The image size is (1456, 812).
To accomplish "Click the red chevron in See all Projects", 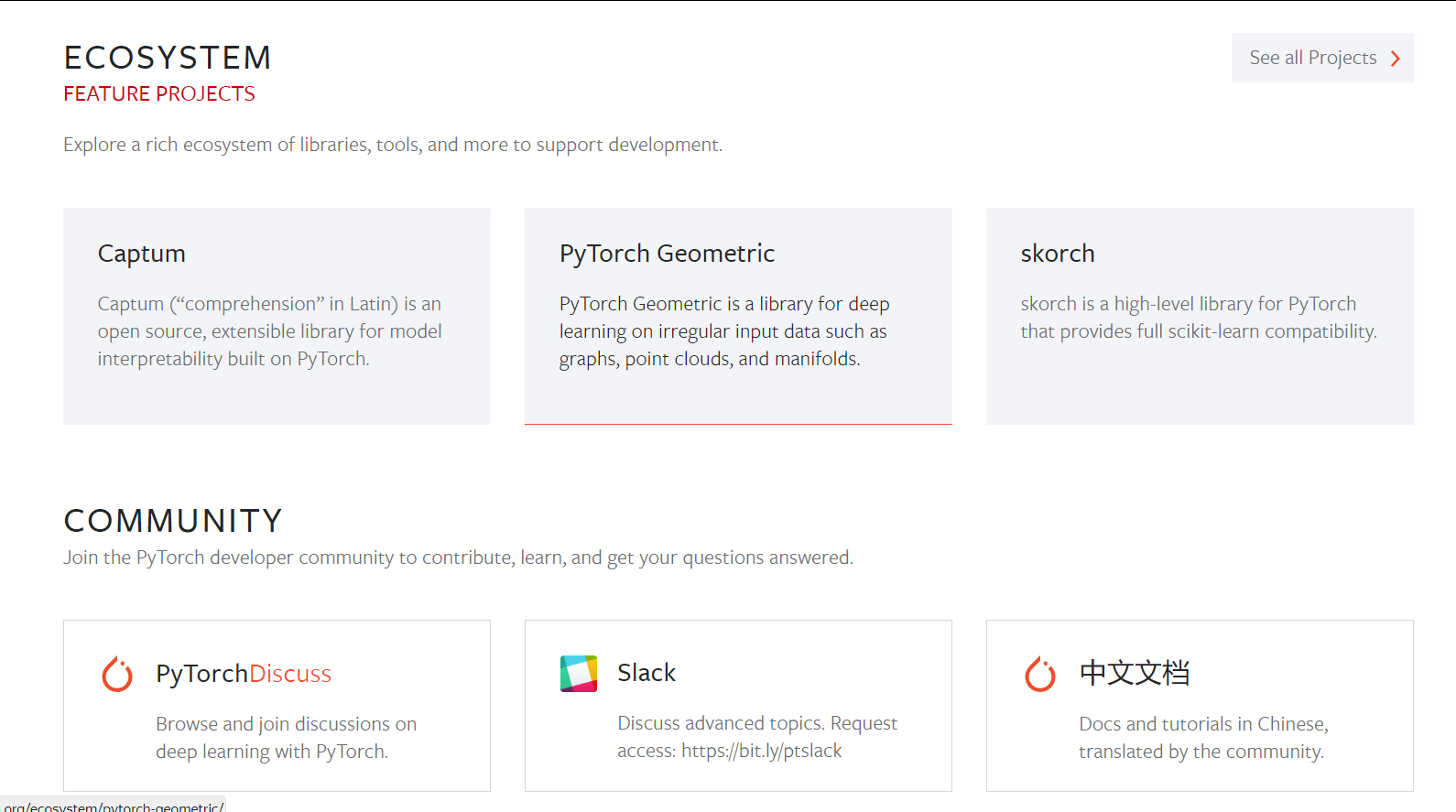I will pos(1396,59).
